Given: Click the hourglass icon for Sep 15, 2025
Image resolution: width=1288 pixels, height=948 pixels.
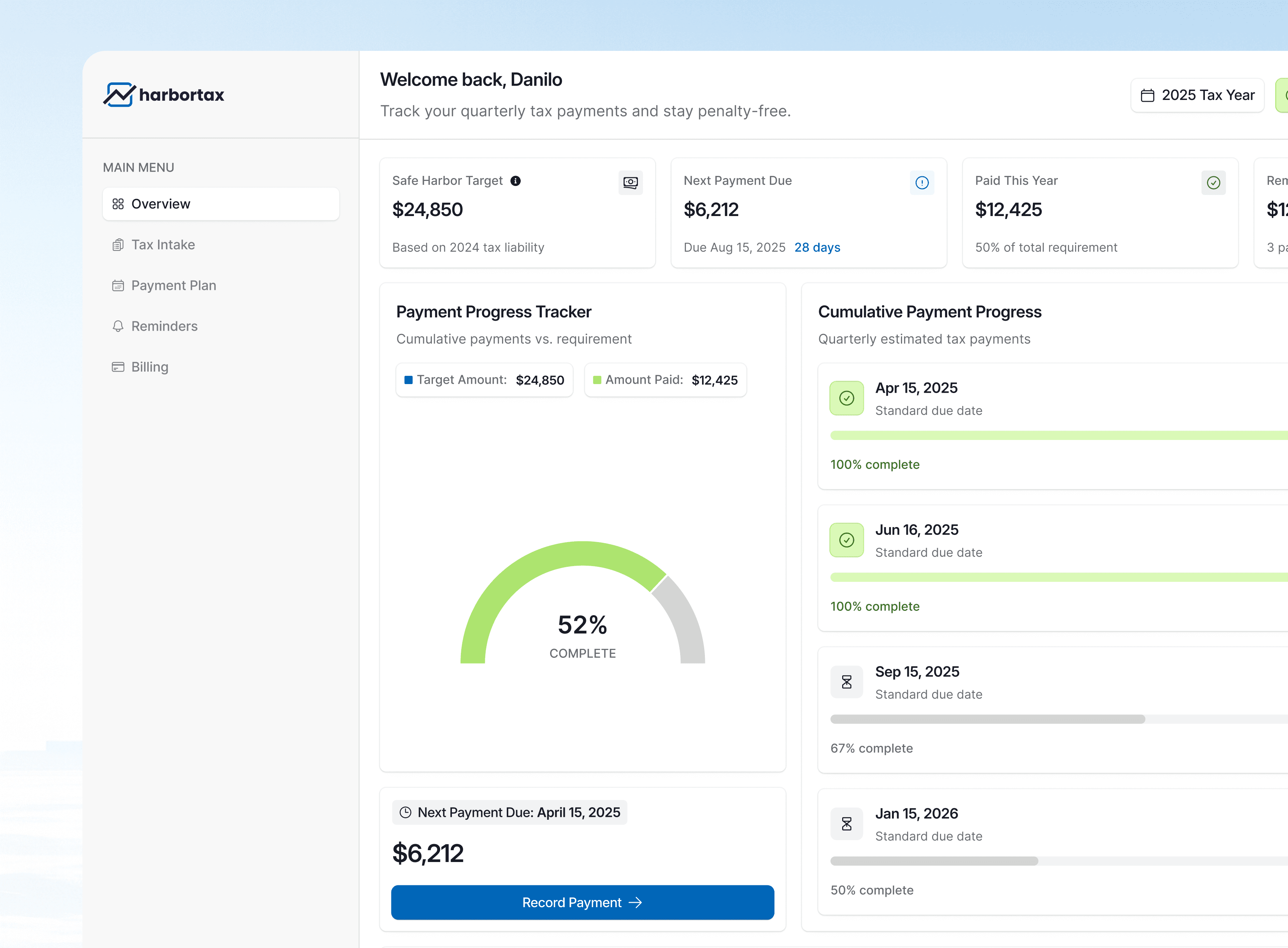Looking at the screenshot, I should tap(846, 682).
